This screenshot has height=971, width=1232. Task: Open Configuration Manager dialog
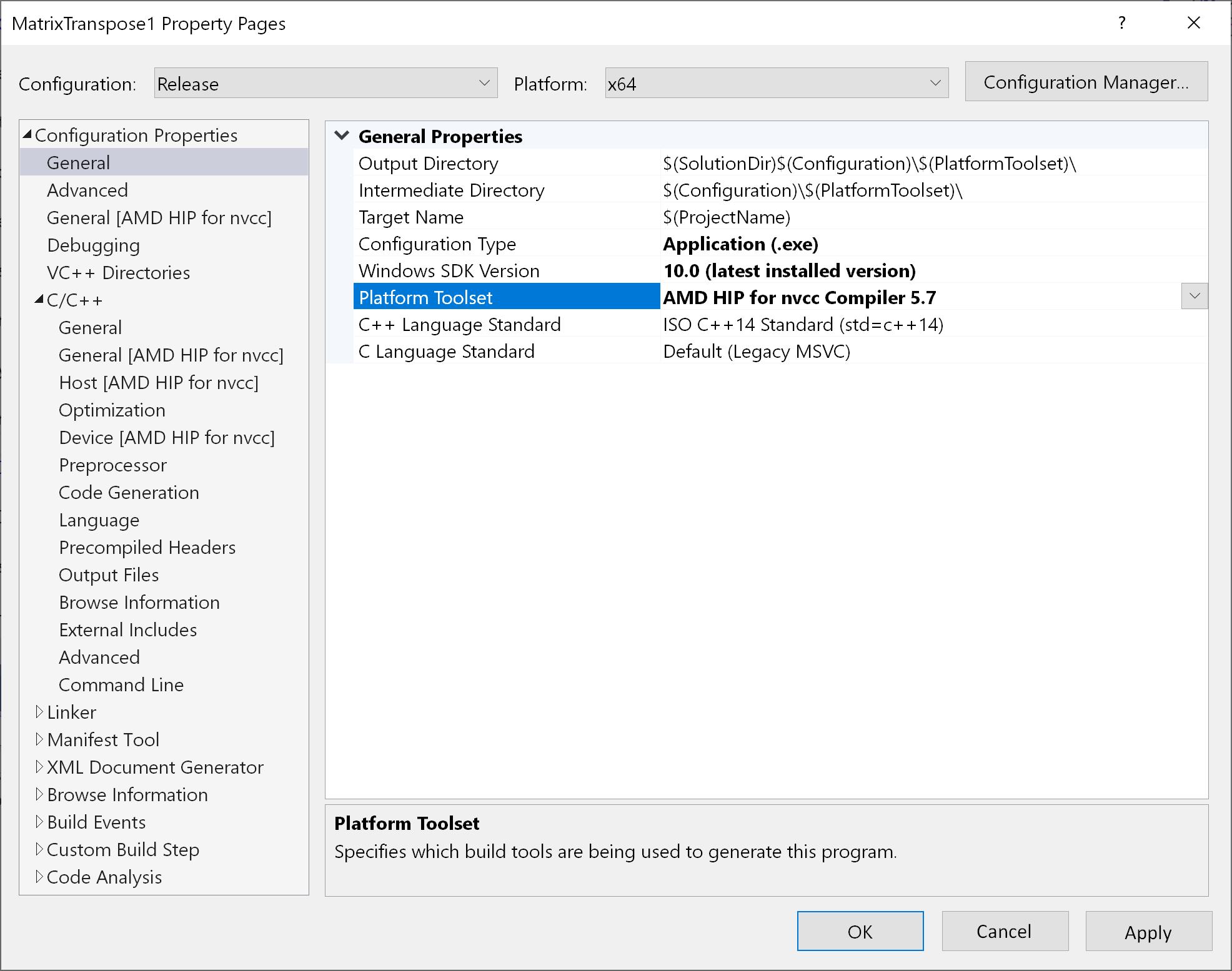1086,82
